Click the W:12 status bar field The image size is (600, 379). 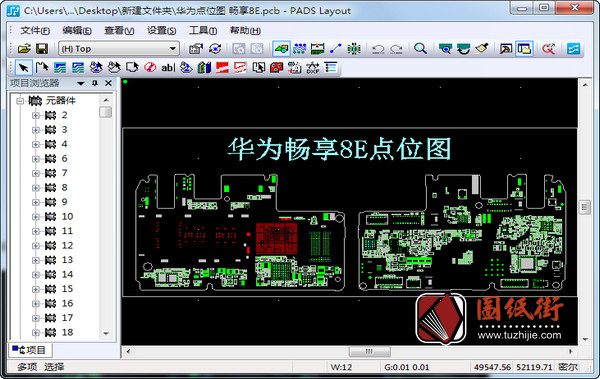click(341, 367)
